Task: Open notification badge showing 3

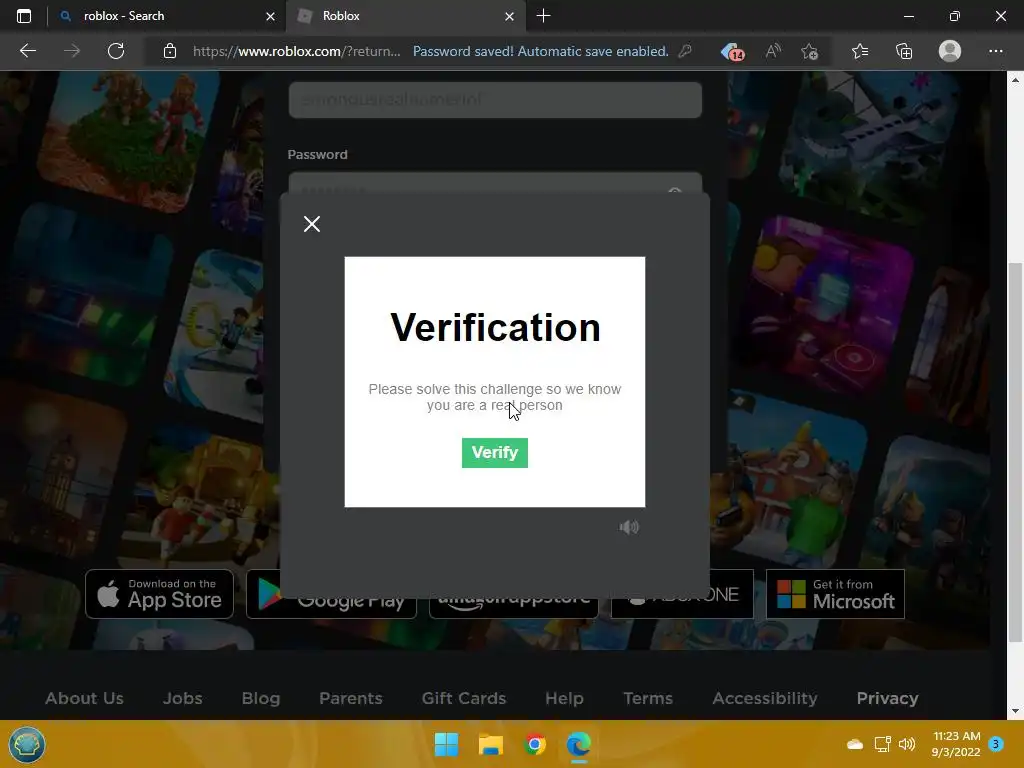Action: pyautogui.click(x=996, y=743)
